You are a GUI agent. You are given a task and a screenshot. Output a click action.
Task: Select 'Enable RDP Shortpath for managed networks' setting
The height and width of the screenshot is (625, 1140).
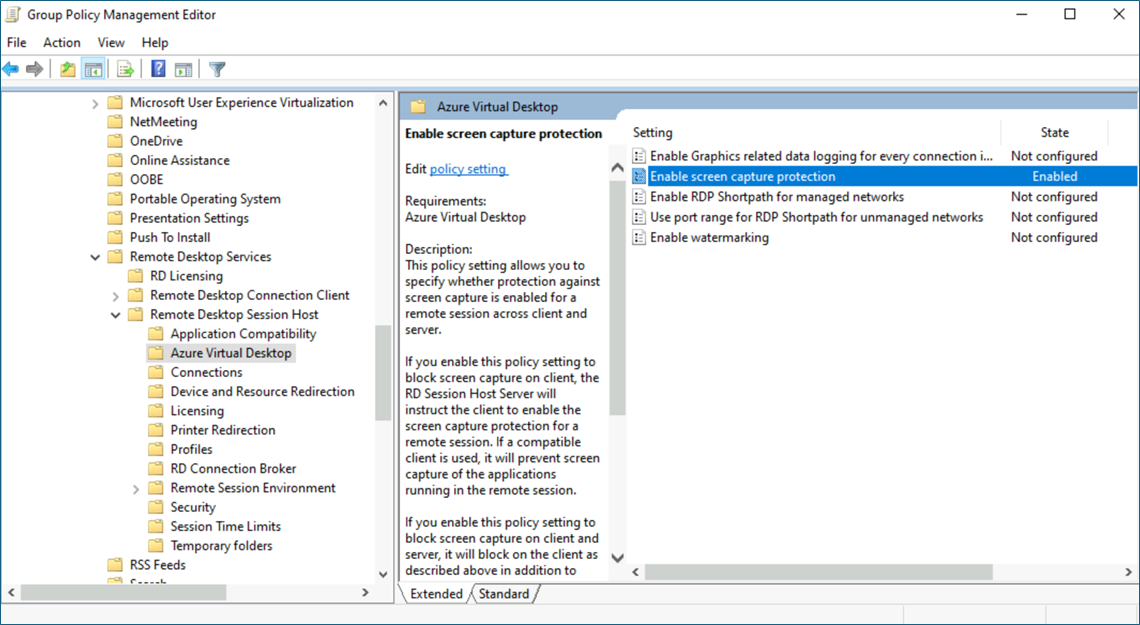[776, 197]
